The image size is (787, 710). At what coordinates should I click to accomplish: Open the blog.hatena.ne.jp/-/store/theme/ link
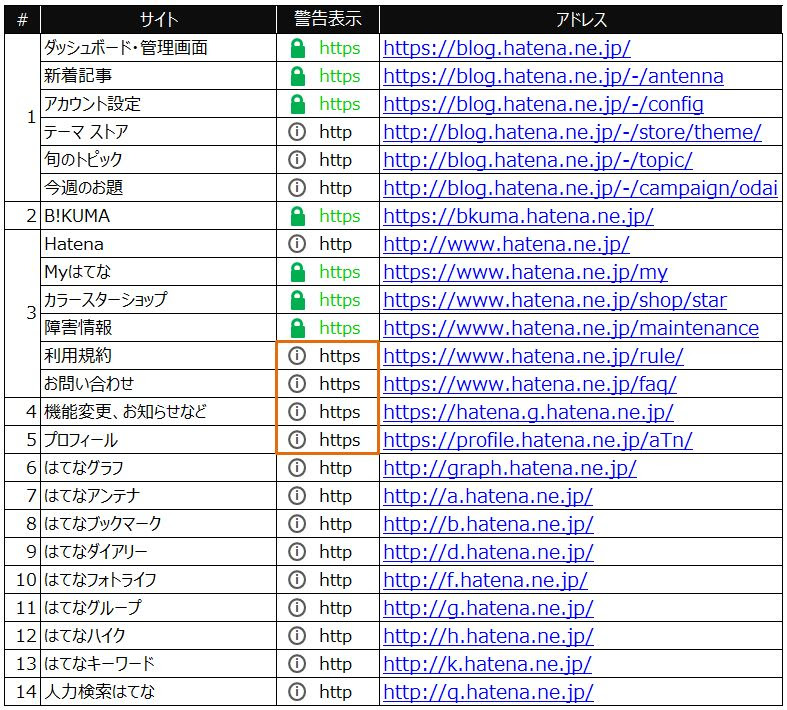point(572,132)
